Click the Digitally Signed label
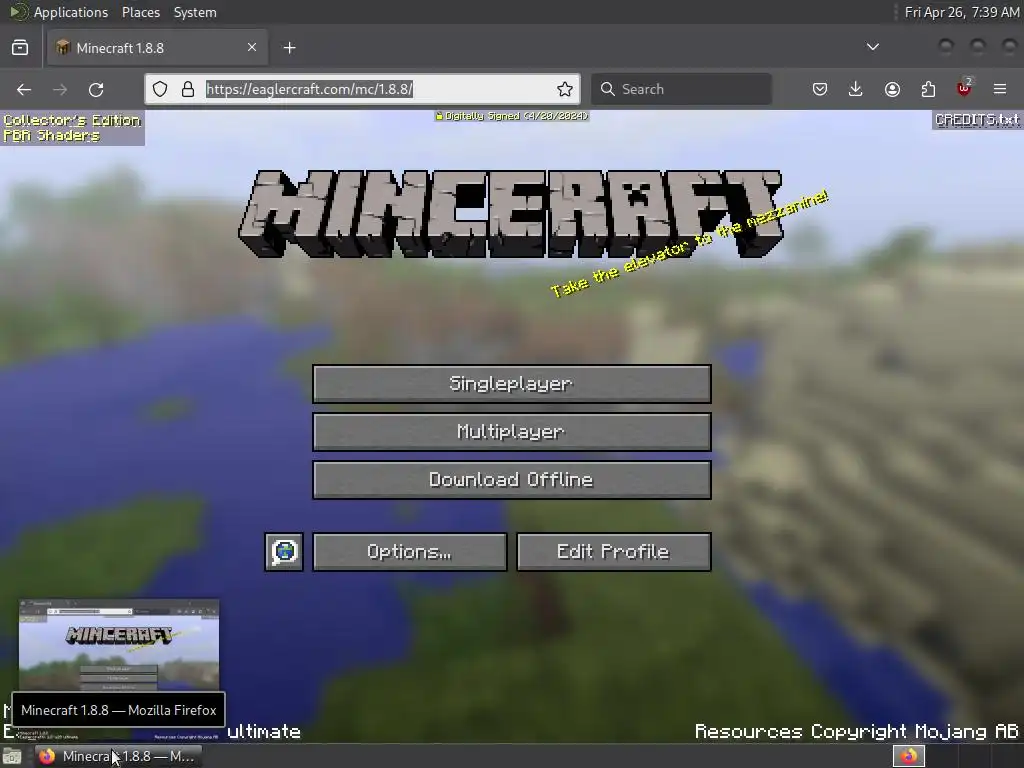 pyautogui.click(x=512, y=116)
